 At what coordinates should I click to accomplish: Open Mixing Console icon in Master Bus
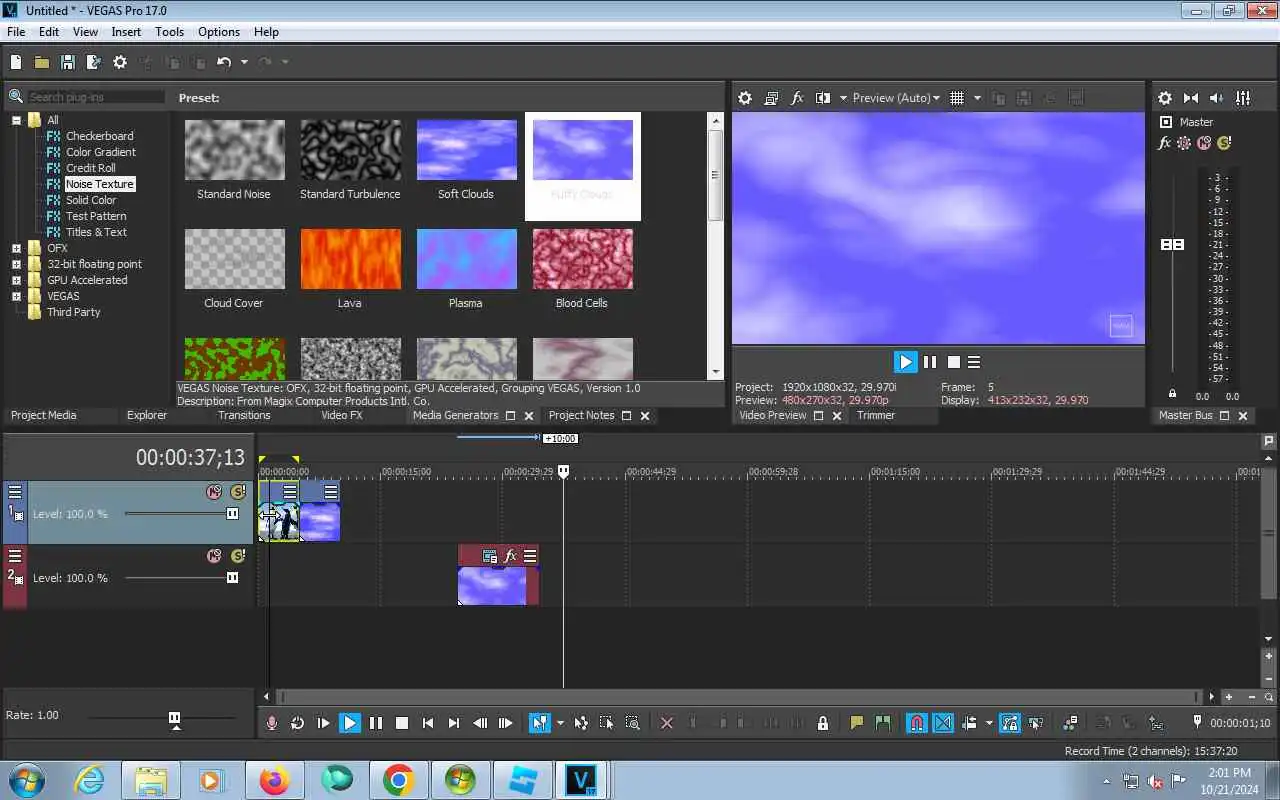tap(1243, 98)
